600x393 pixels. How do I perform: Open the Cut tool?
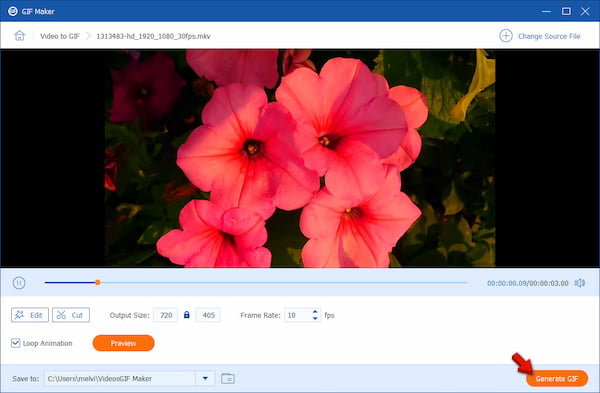pos(71,315)
